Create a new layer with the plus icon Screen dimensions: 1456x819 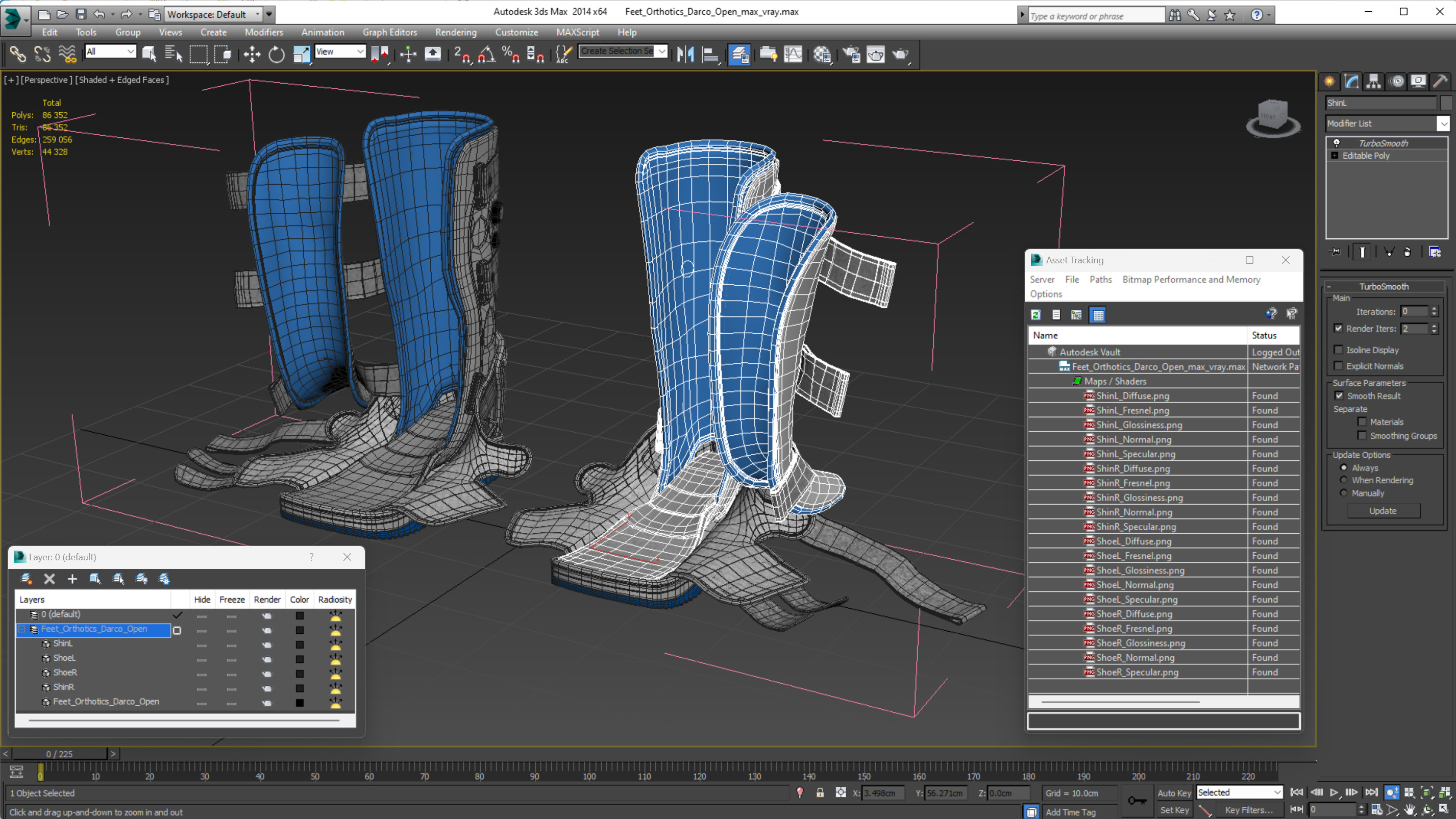pyautogui.click(x=72, y=578)
